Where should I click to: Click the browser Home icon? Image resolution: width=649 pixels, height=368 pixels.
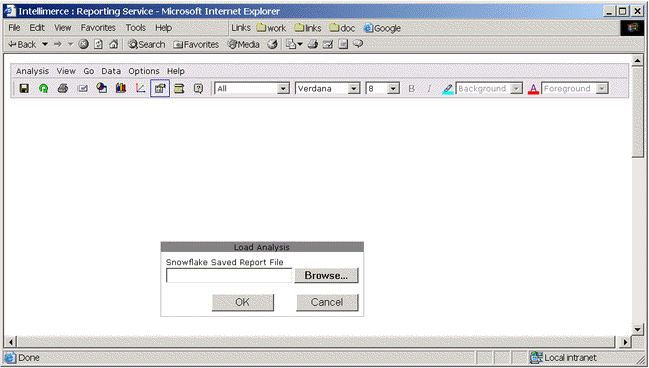pos(113,44)
